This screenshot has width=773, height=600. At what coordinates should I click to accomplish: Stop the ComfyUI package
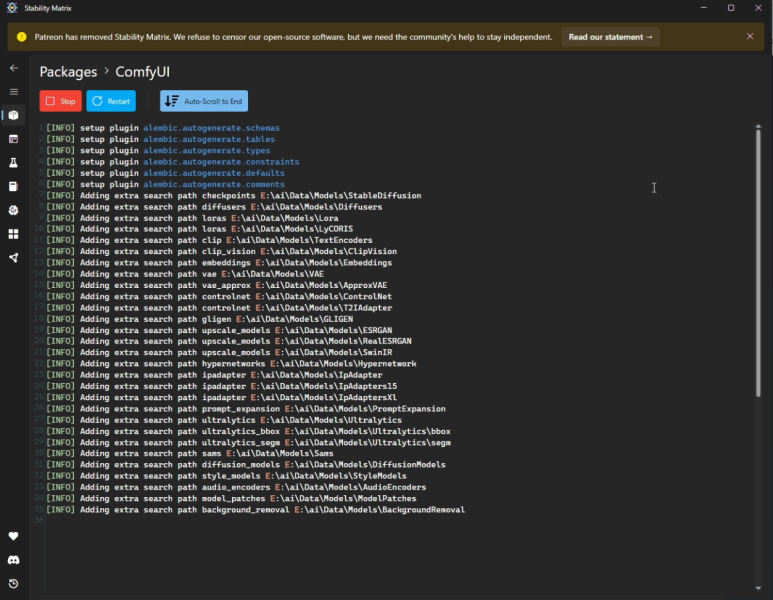[x=61, y=101]
